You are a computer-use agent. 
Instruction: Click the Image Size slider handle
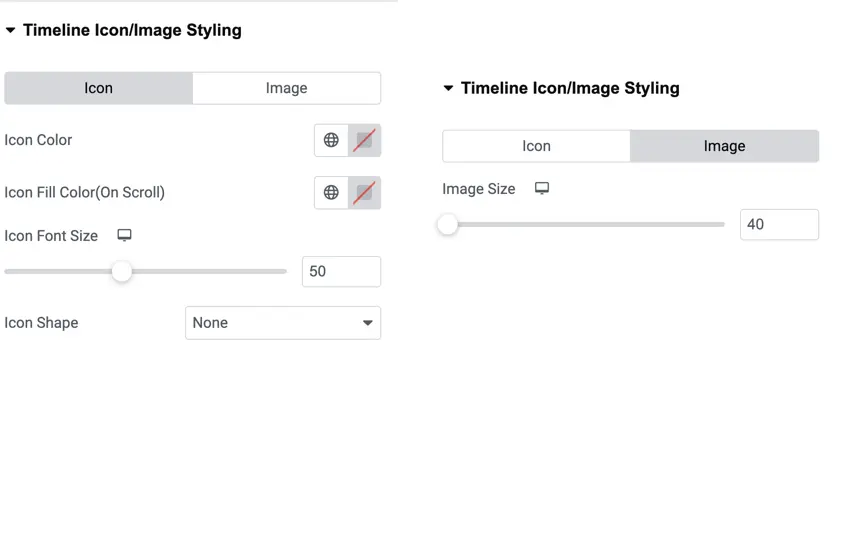tap(447, 224)
